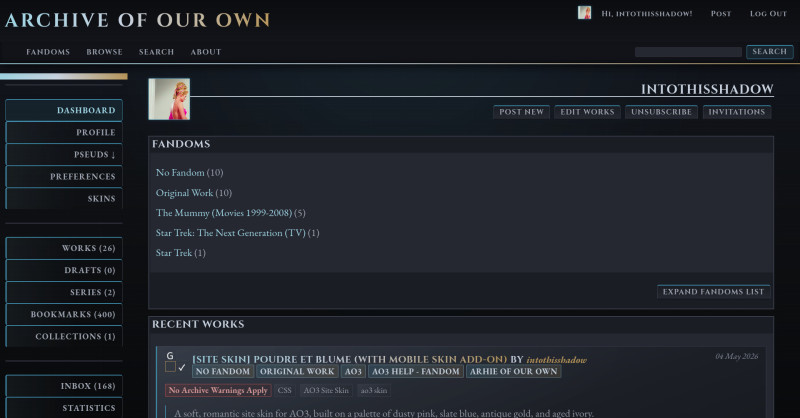This screenshot has width=800, height=418.
Task: Click the Invitations button
Action: click(x=737, y=112)
